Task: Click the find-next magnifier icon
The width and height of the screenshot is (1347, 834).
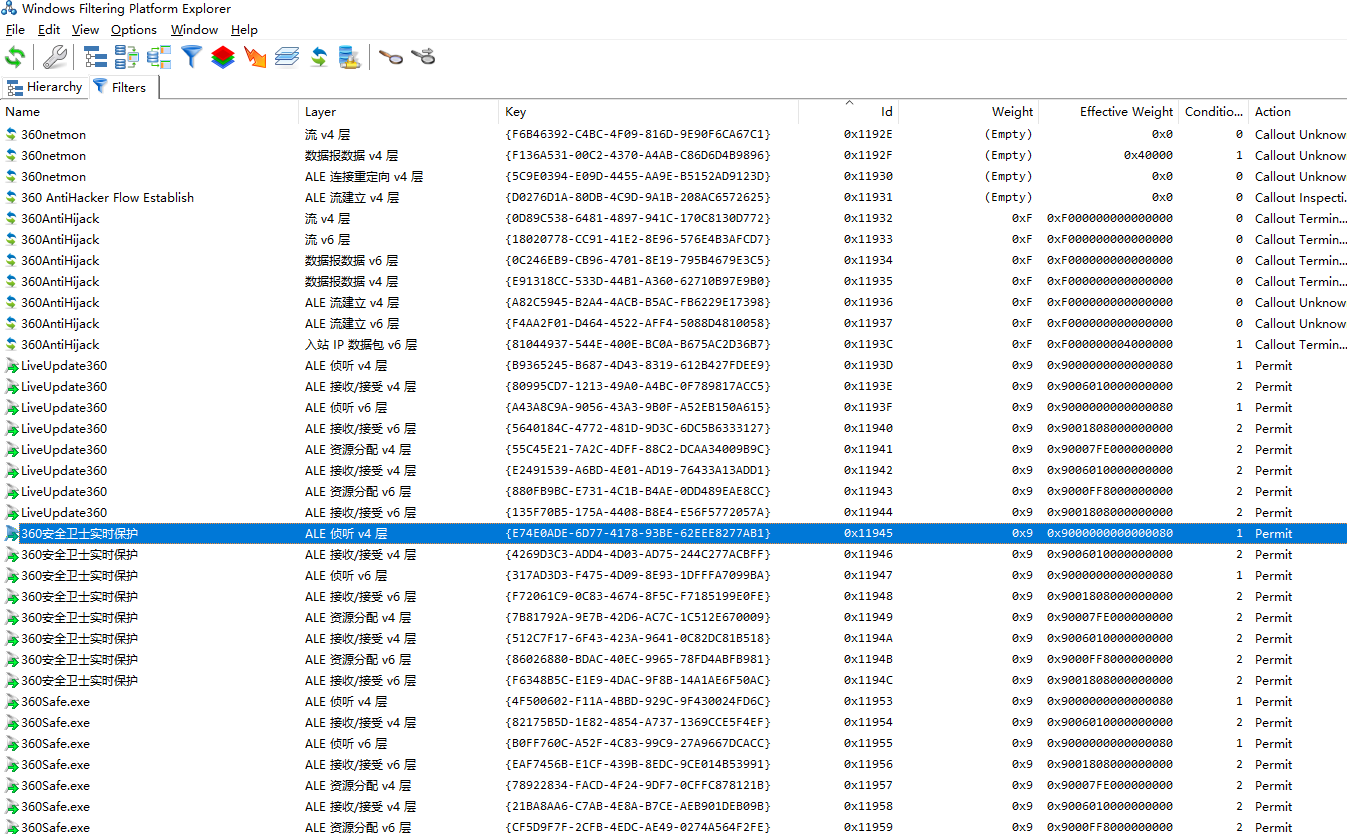Action: pyautogui.click(x=423, y=57)
